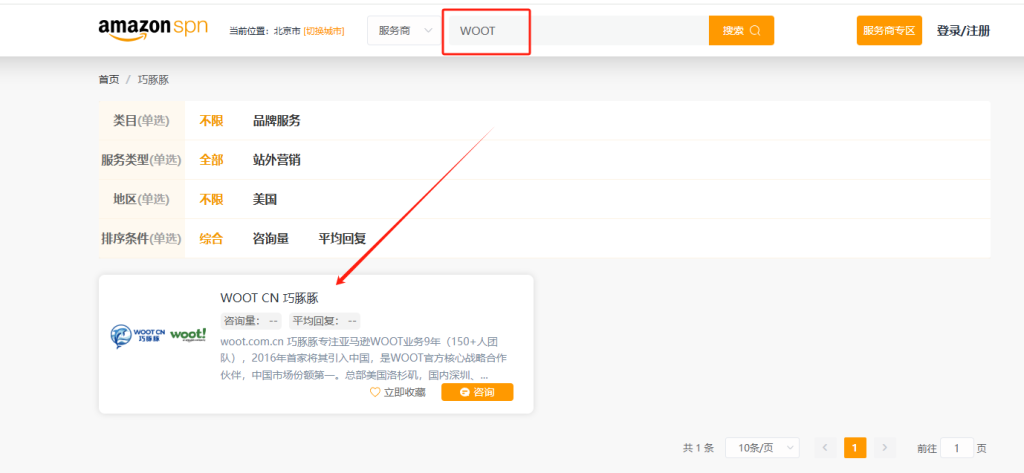The image size is (1024, 473).
Task: Click the heart icon to favorite provider
Action: pos(375,392)
